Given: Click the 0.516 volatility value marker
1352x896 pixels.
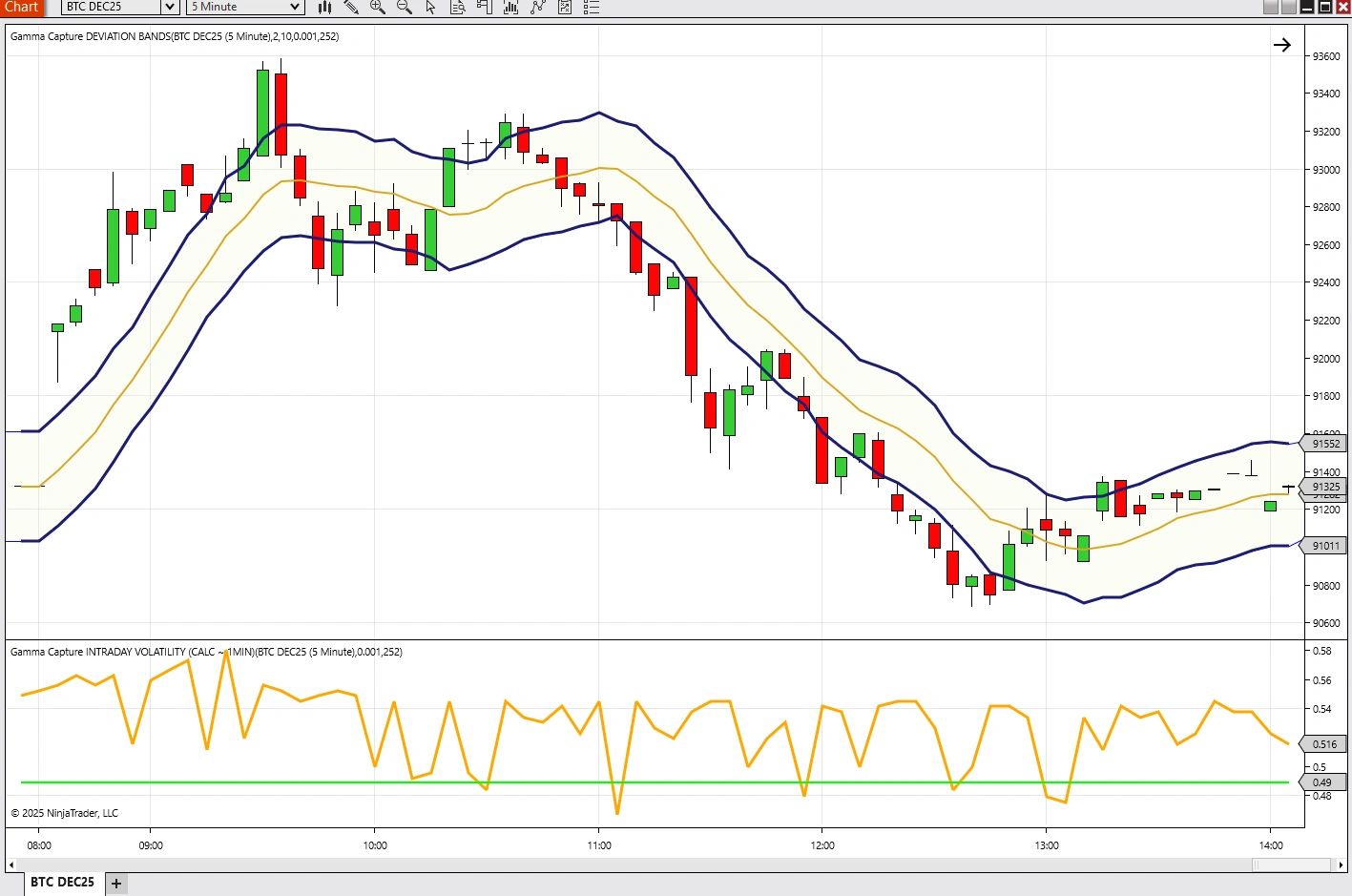Looking at the screenshot, I should [1323, 743].
